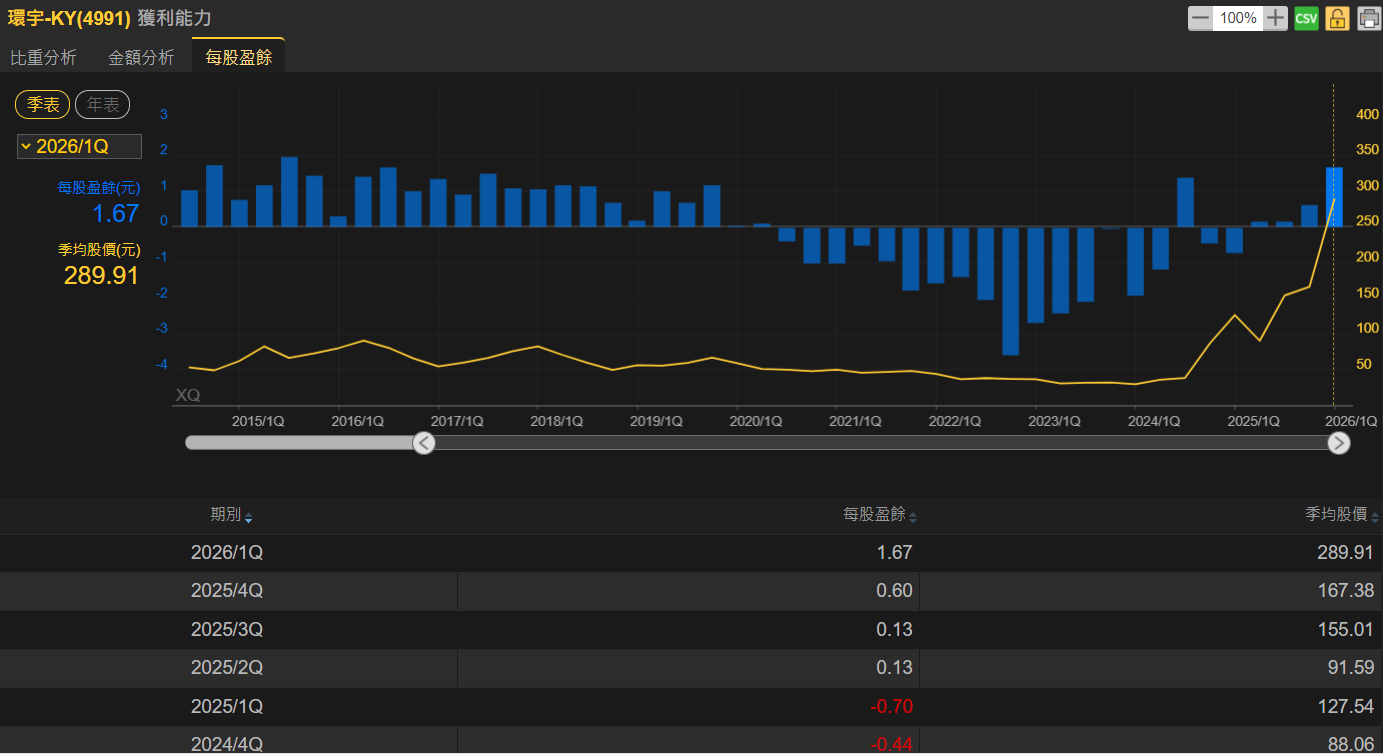This screenshot has width=1383, height=755.
Task: Sort table by 期別 column arrow
Action: pyautogui.click(x=249, y=517)
